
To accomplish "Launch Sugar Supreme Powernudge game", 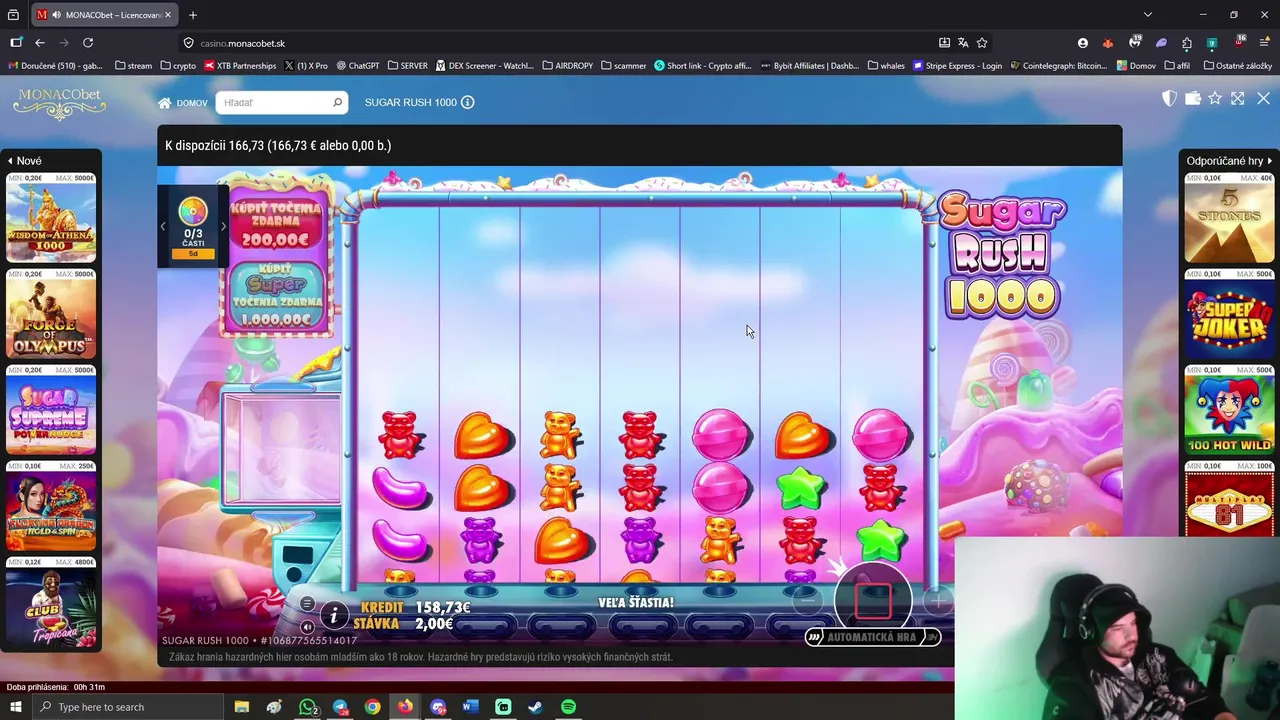I will tap(51, 410).
